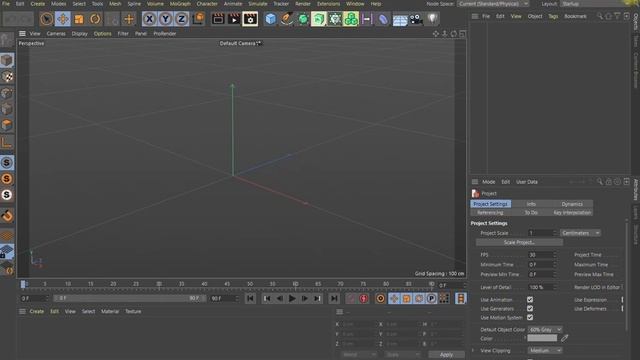Open the Spline Pen tool icon

tap(287, 19)
